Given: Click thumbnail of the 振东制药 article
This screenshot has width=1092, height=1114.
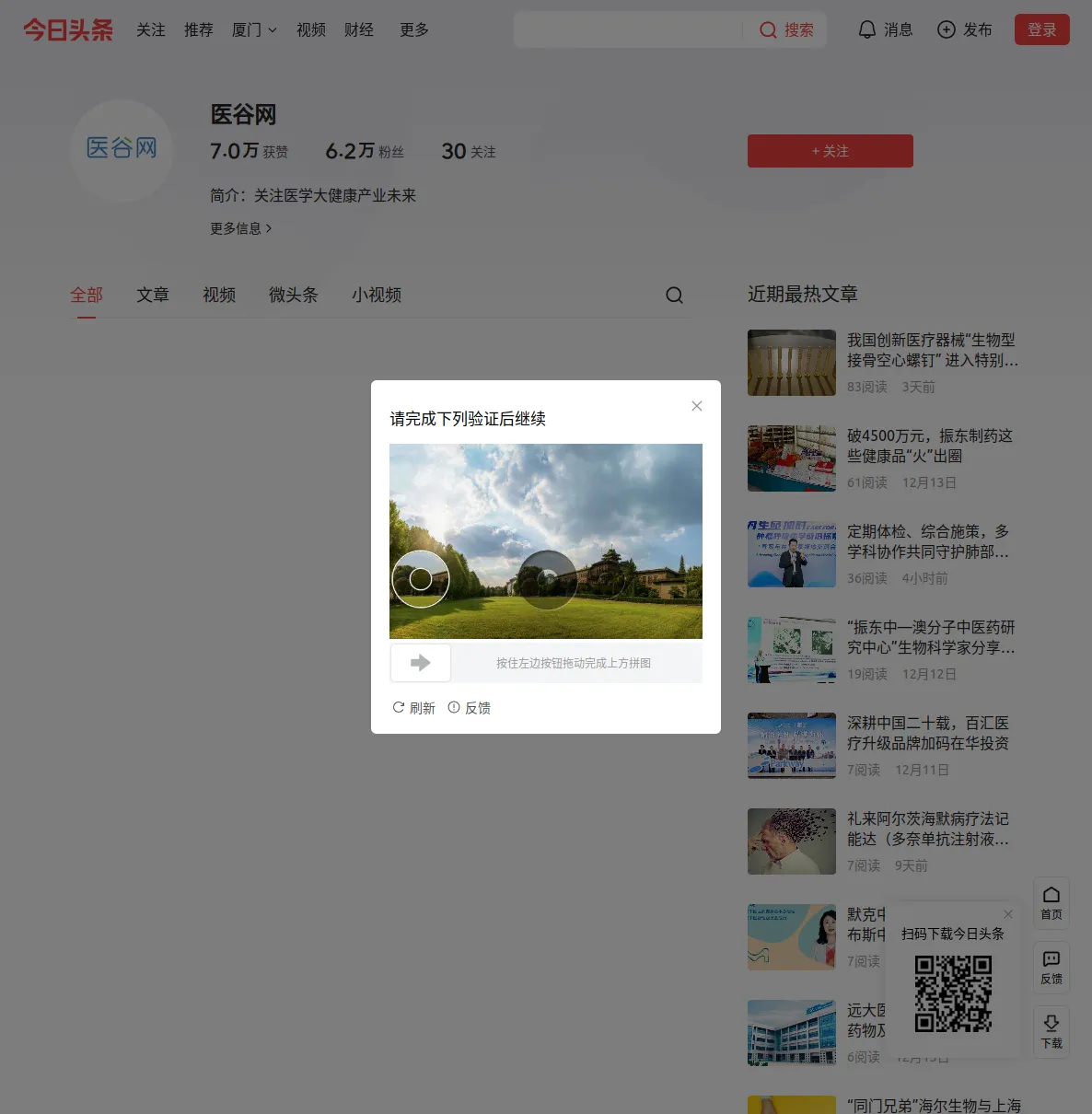Looking at the screenshot, I should point(792,458).
